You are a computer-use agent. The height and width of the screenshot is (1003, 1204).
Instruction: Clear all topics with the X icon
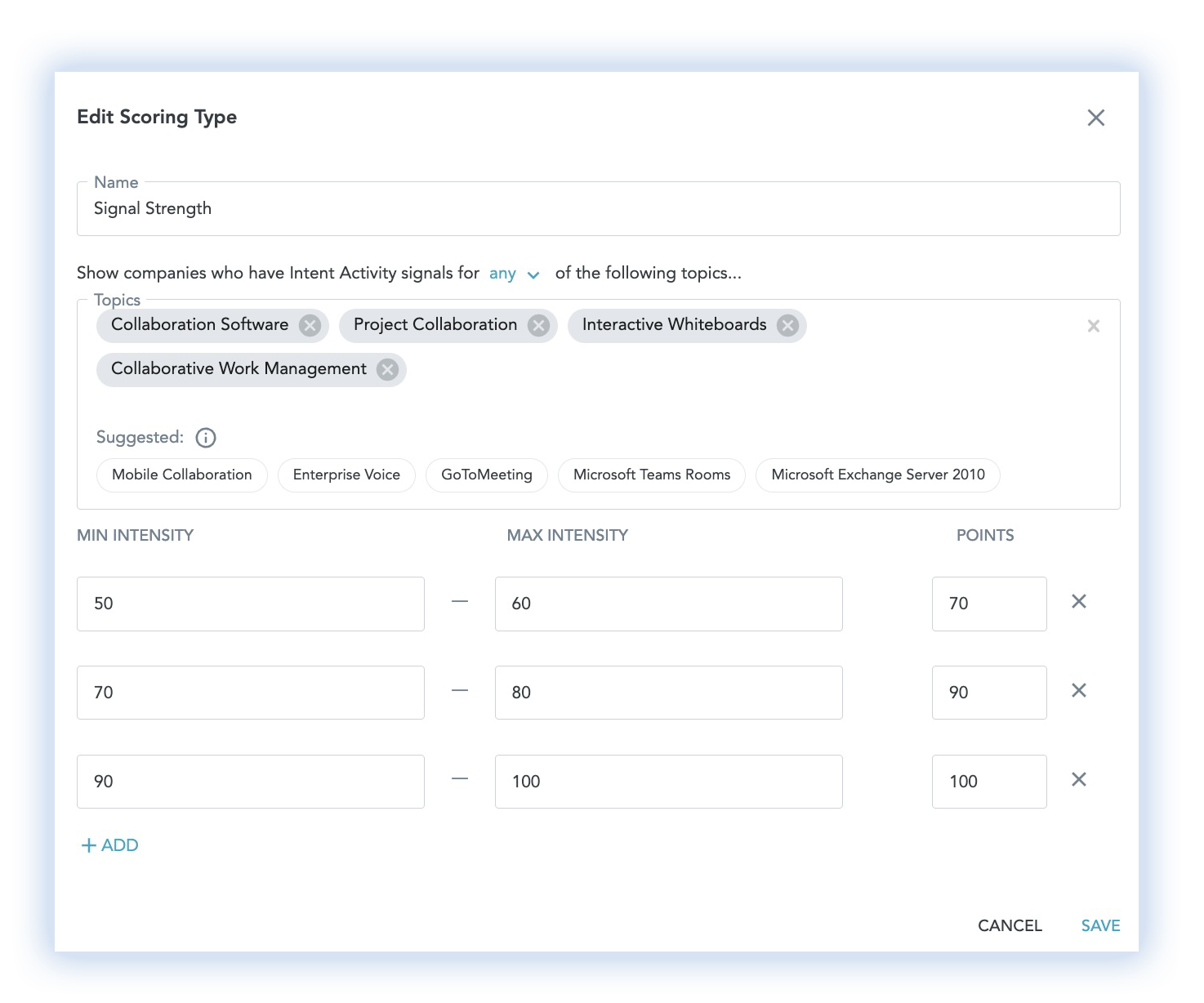1093,326
